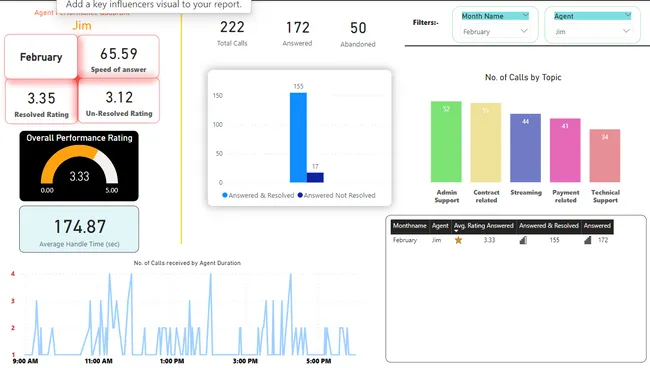Click the star icon in the rating column
The height and width of the screenshot is (368, 650).
click(x=458, y=240)
